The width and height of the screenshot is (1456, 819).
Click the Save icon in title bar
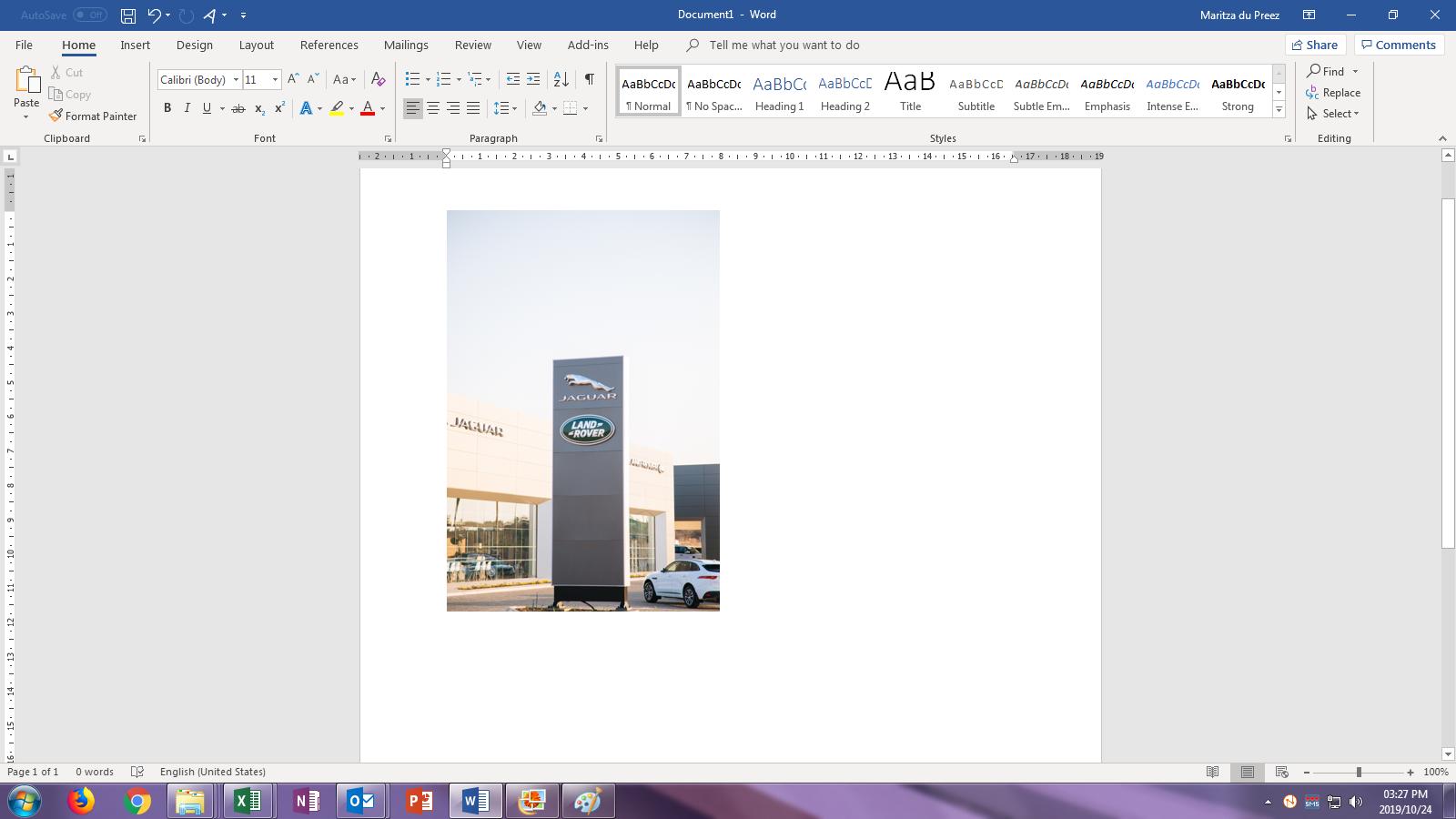(128, 15)
